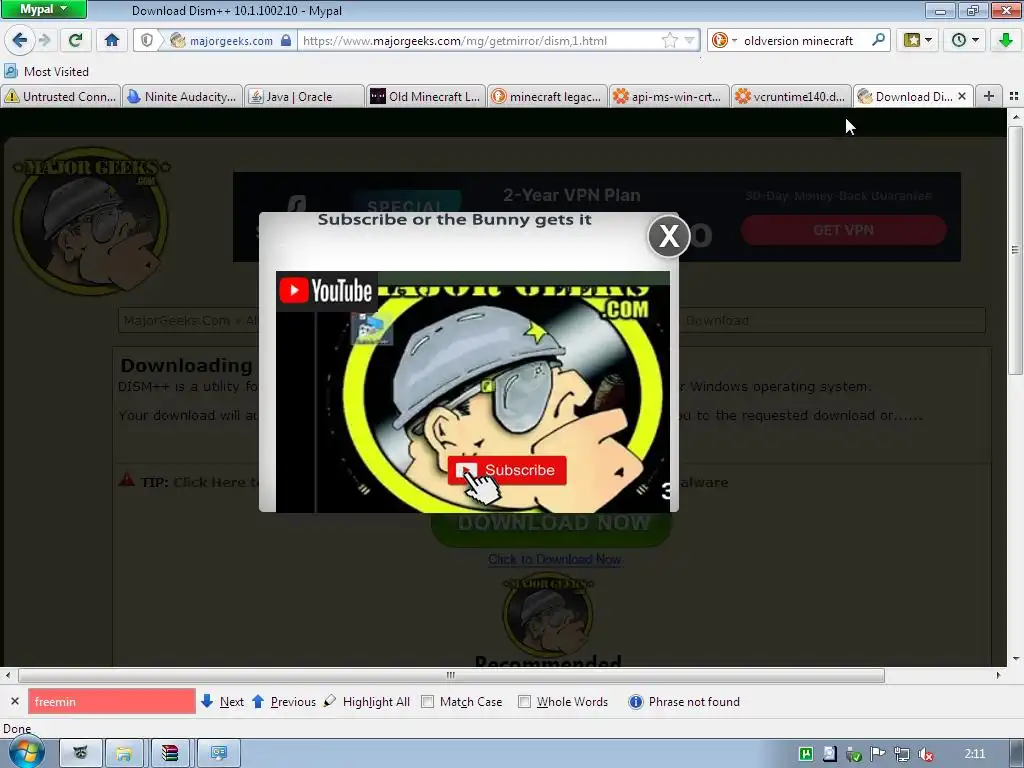Open the URL history dropdown arrow

tap(690, 40)
